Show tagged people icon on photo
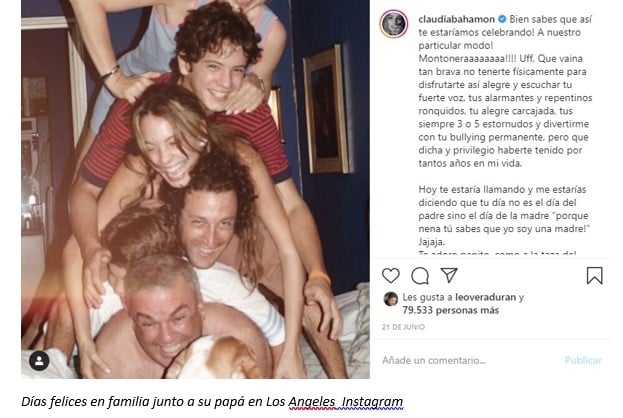 click(39, 360)
